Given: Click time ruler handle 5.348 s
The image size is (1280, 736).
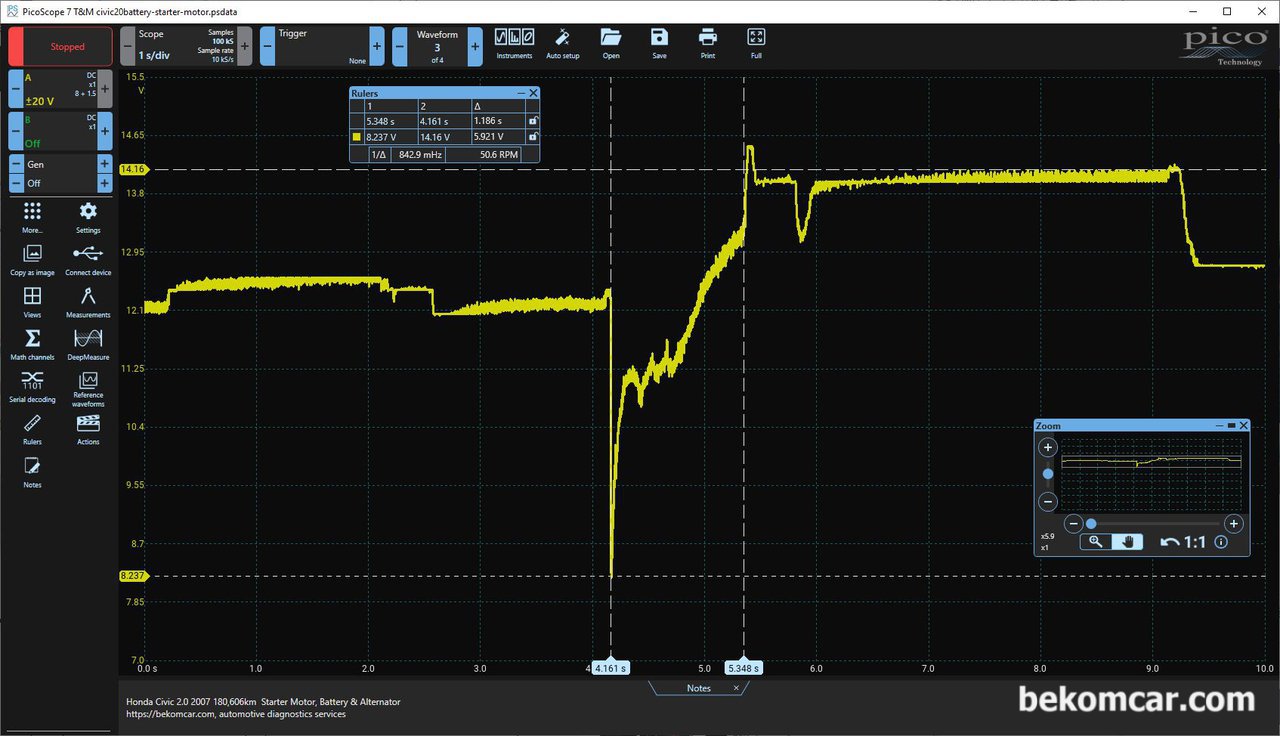Looking at the screenshot, I should click(744, 668).
